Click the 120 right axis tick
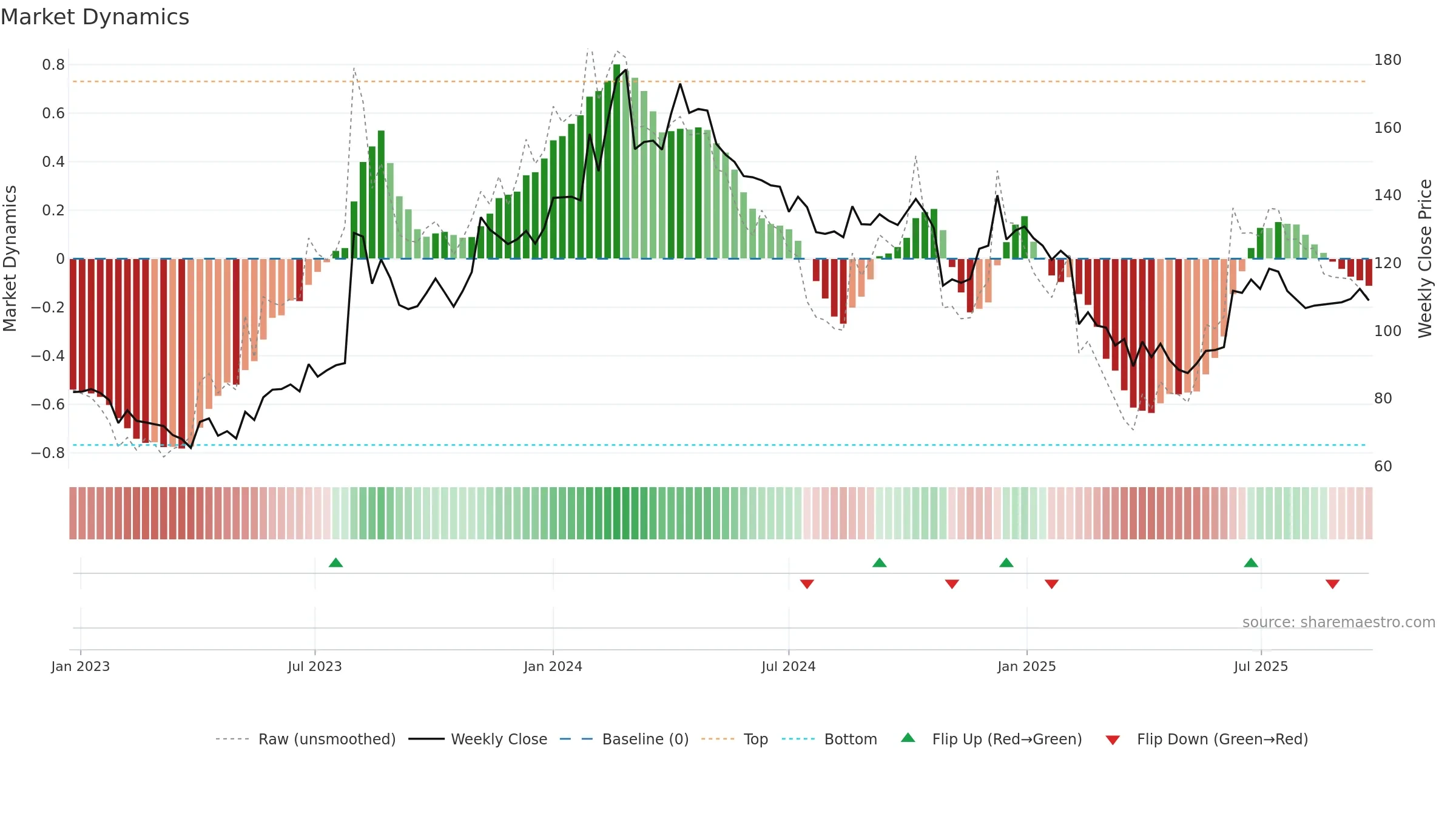1456x819 pixels. pos(1388,263)
